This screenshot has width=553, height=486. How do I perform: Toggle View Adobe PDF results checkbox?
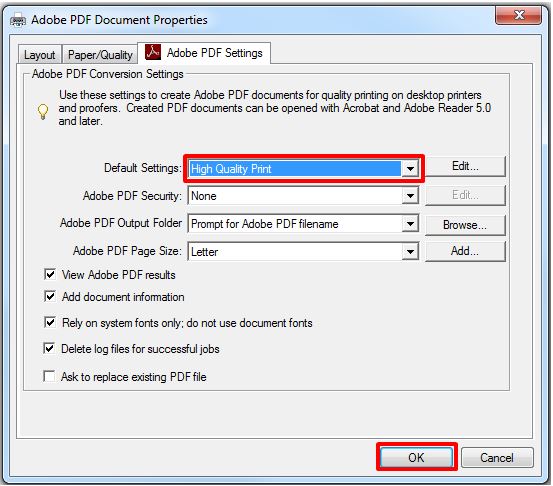point(50,274)
